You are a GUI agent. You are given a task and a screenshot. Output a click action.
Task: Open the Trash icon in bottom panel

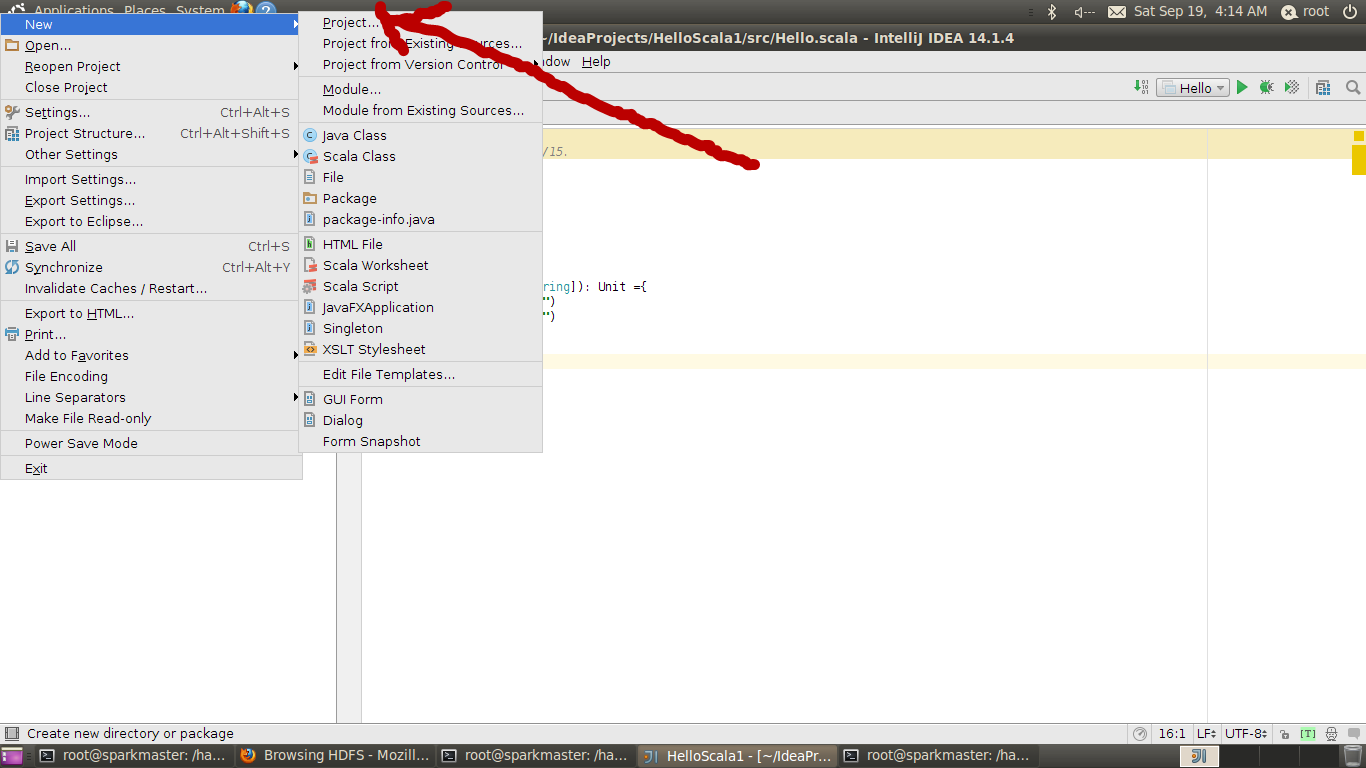1352,756
